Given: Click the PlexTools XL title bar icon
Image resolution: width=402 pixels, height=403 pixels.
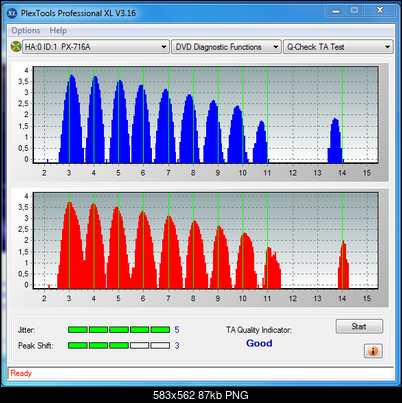Looking at the screenshot, I should (12, 13).
